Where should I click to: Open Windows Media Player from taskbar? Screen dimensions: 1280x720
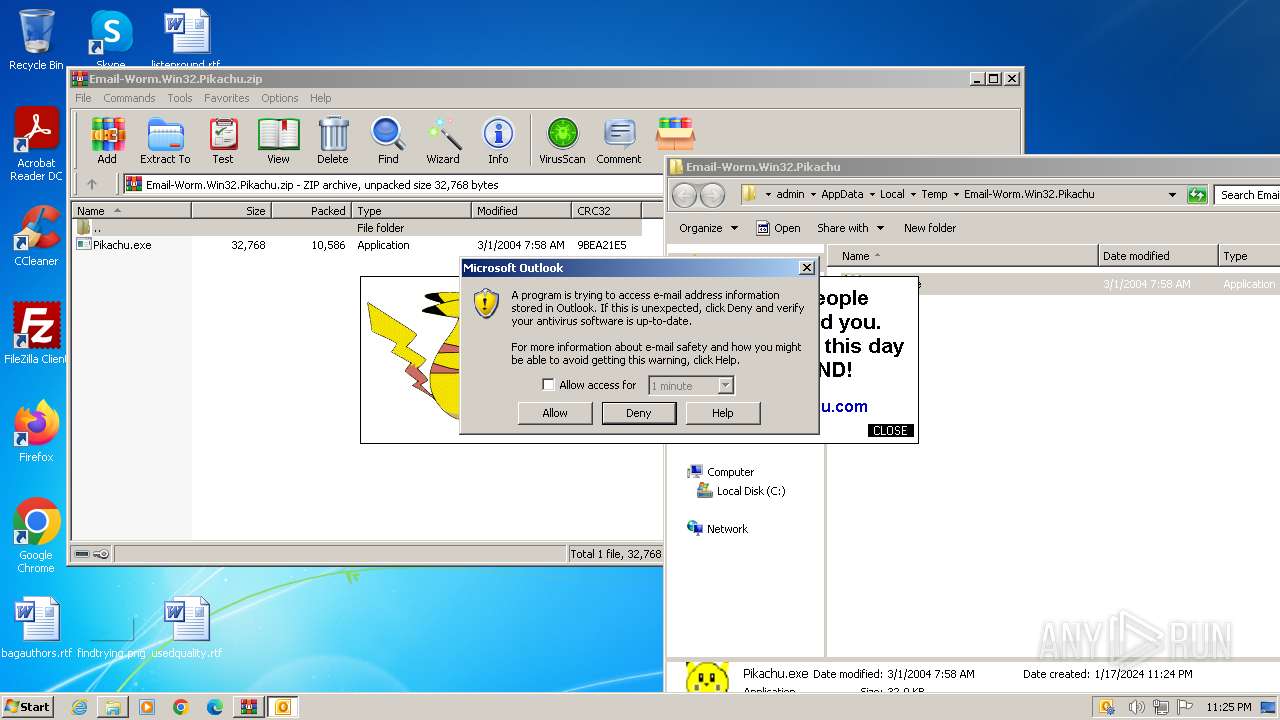click(x=147, y=707)
